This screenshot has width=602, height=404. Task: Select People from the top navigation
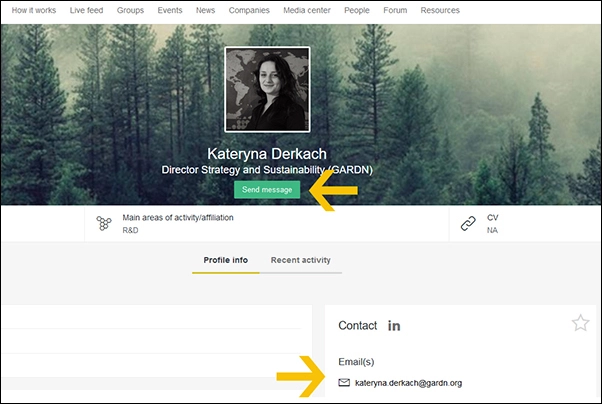tap(357, 11)
